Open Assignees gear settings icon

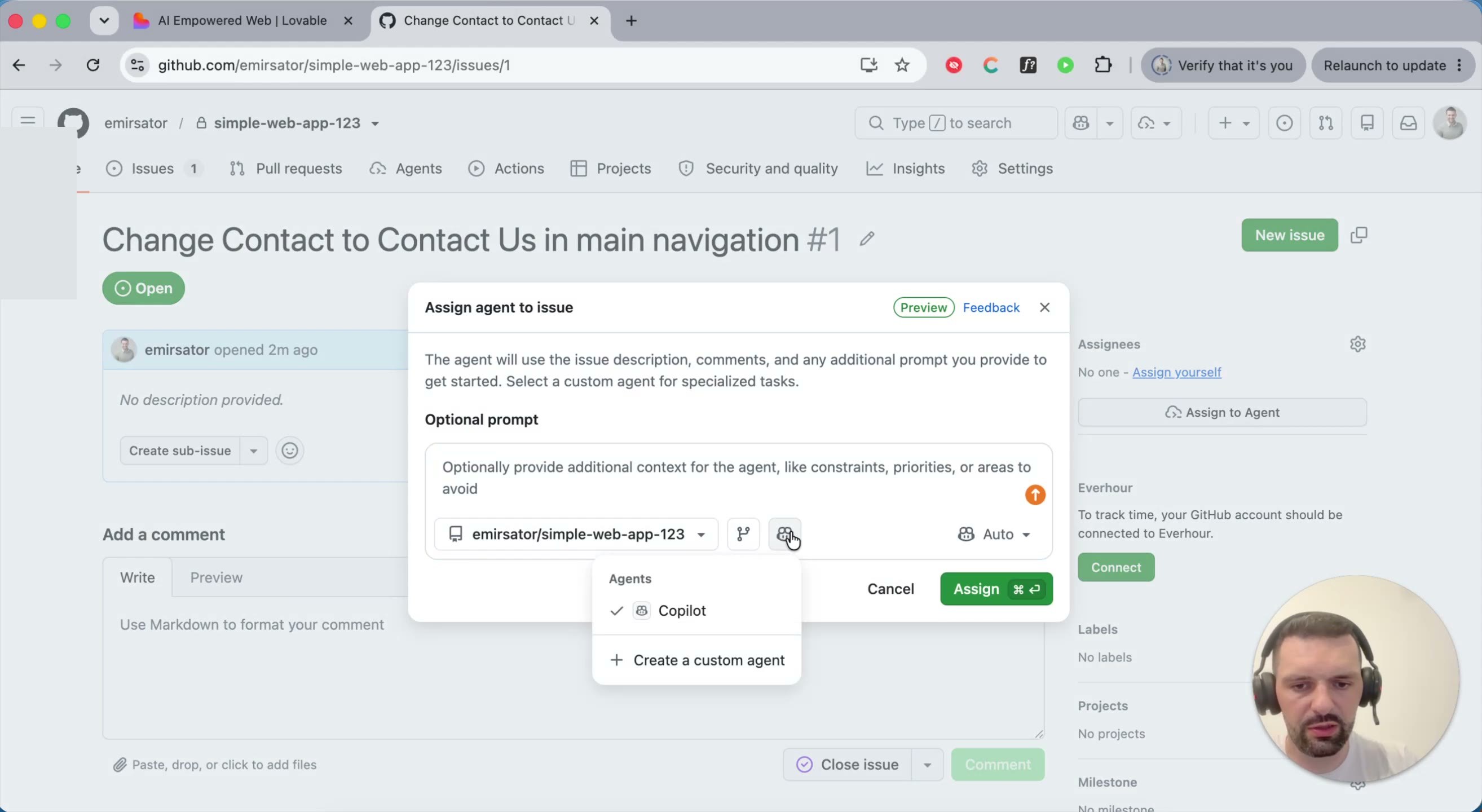click(x=1358, y=345)
